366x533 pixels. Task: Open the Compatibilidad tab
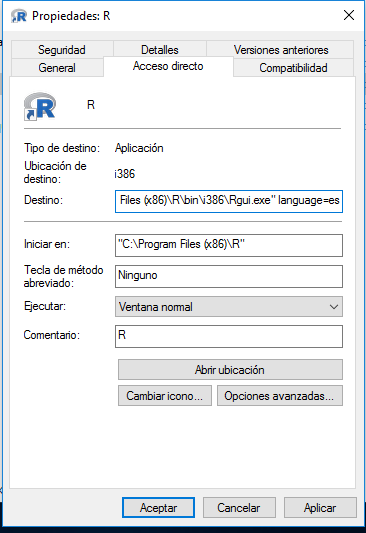click(293, 68)
